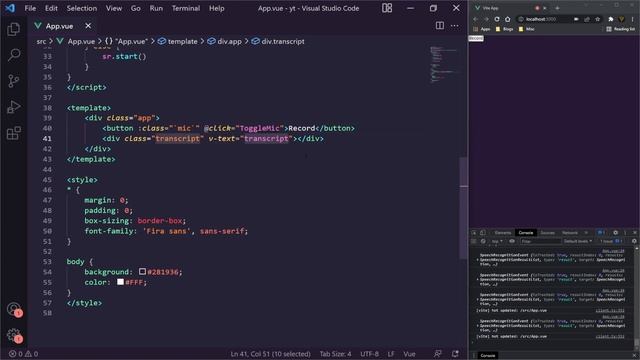
Task: Open the Run menu
Action: pyautogui.click(x=156, y=8)
